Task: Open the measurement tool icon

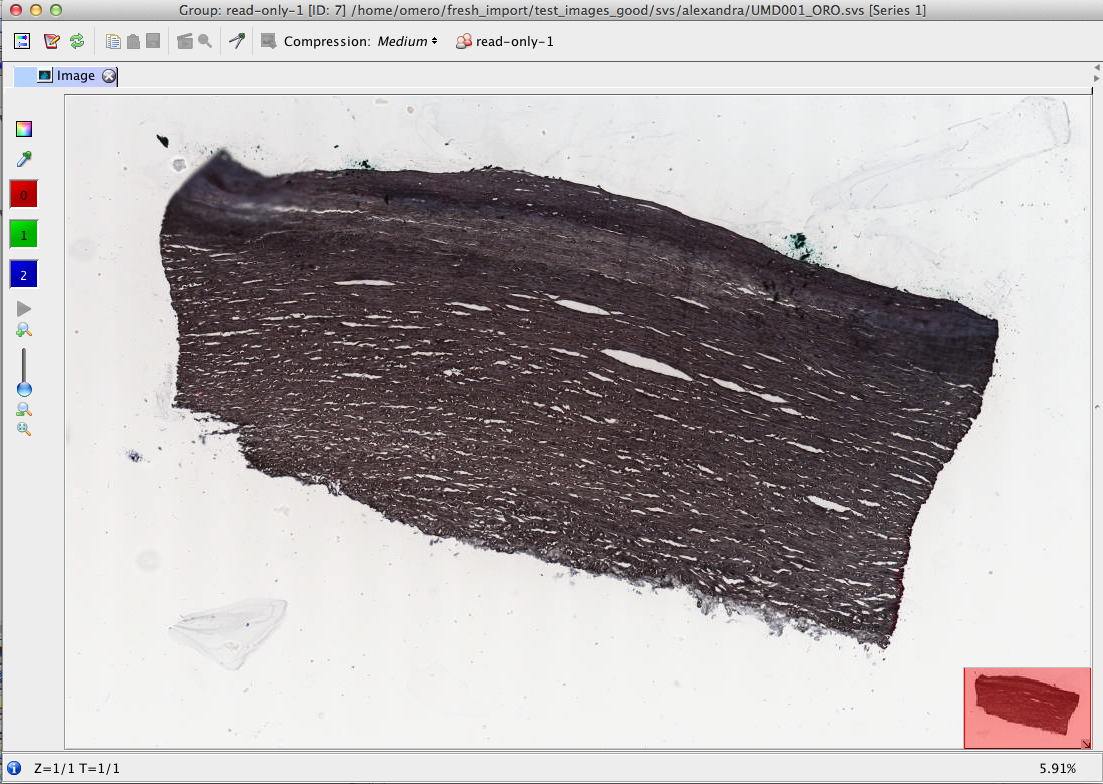Action: coord(237,41)
